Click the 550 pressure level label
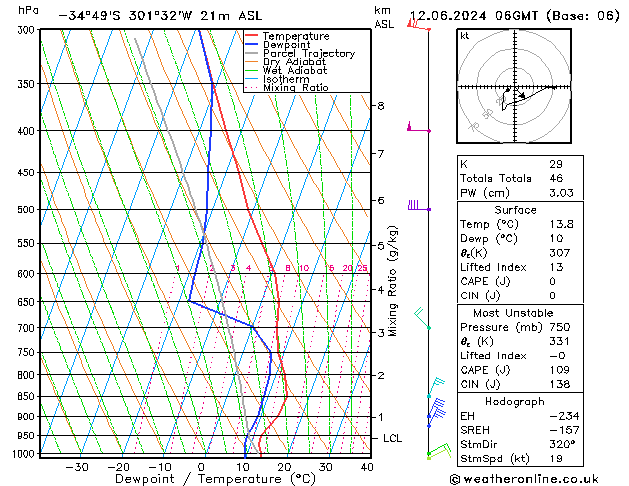Screen dimensions: 629x486 [x=28, y=244]
